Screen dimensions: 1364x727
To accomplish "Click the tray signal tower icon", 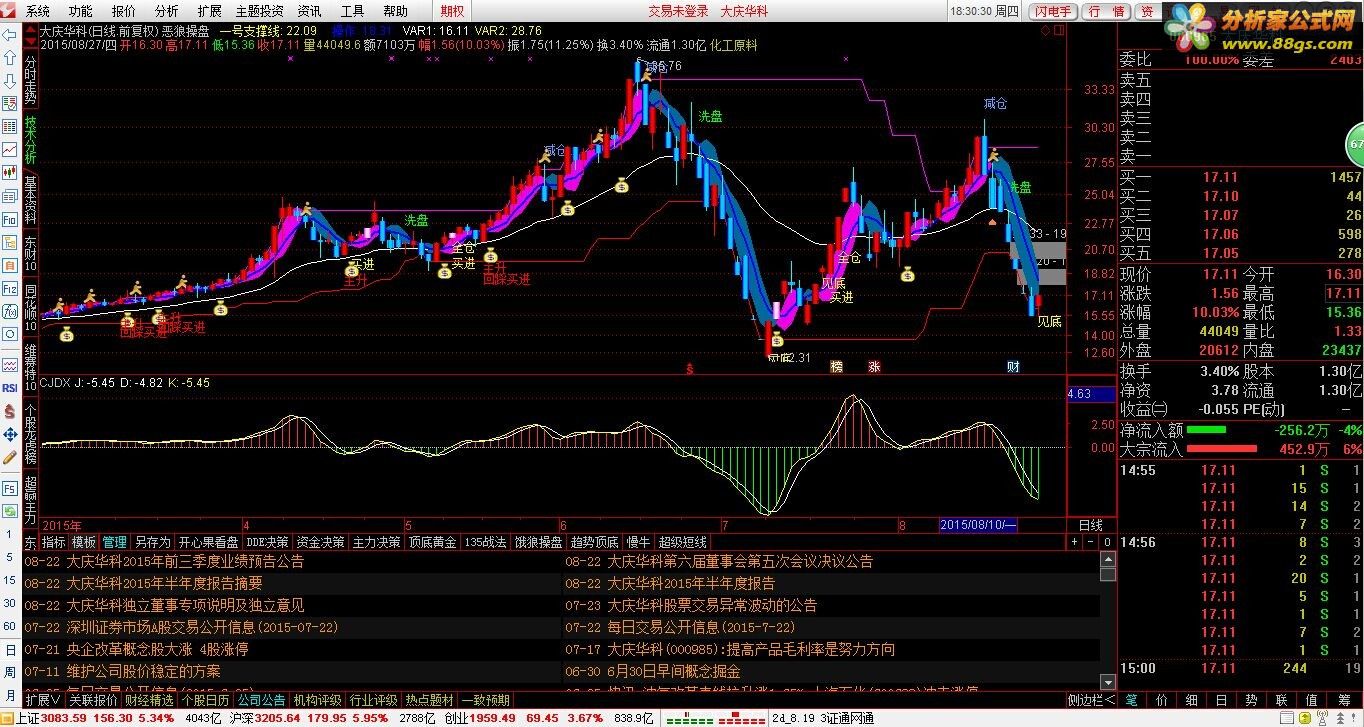I will (x=1322, y=718).
